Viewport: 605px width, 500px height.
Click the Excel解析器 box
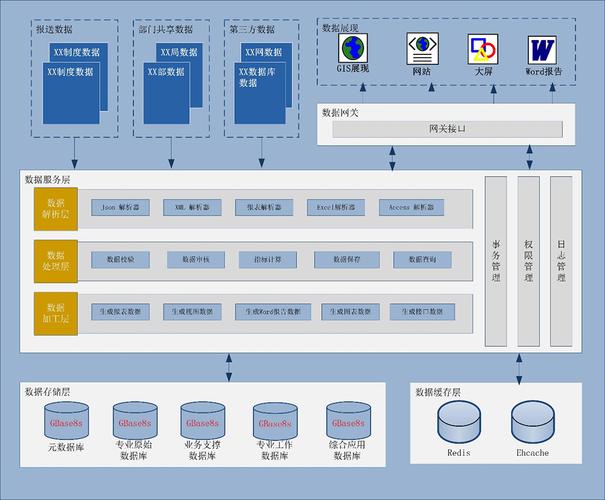point(336,208)
